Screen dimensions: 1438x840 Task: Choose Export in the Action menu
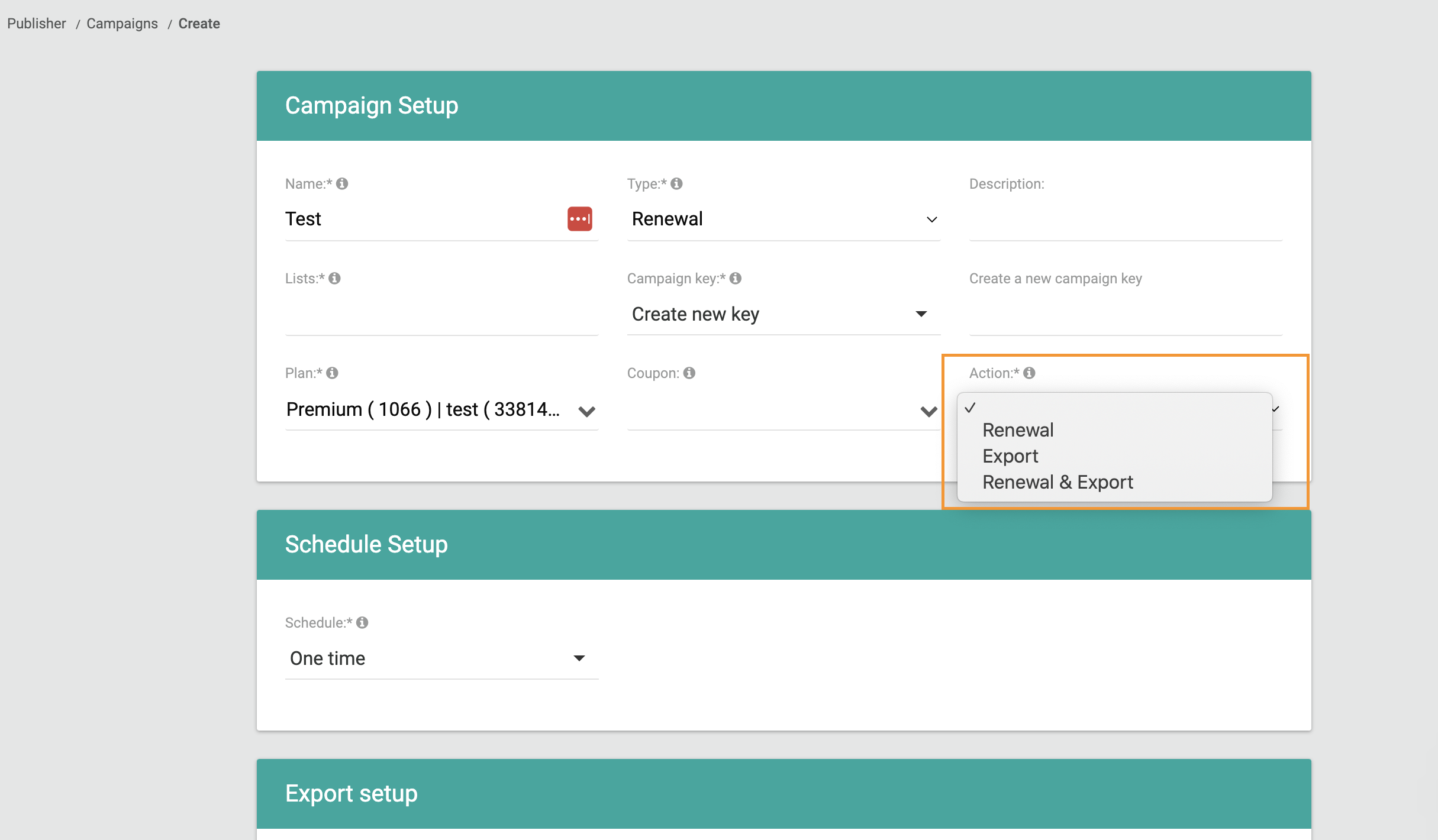point(1010,456)
